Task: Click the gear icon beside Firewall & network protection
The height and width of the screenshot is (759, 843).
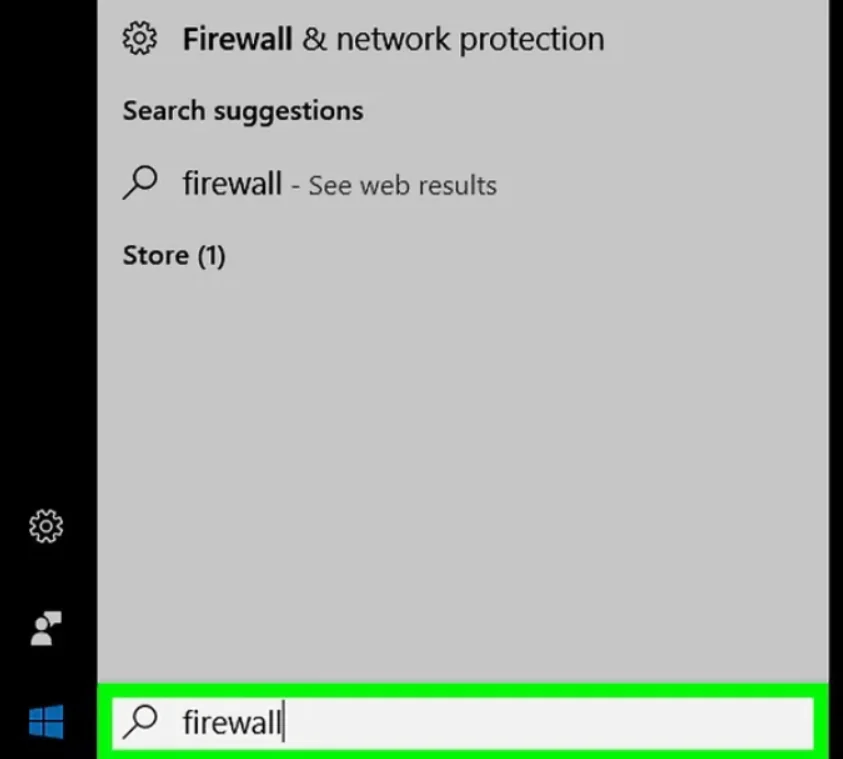Action: (x=140, y=38)
